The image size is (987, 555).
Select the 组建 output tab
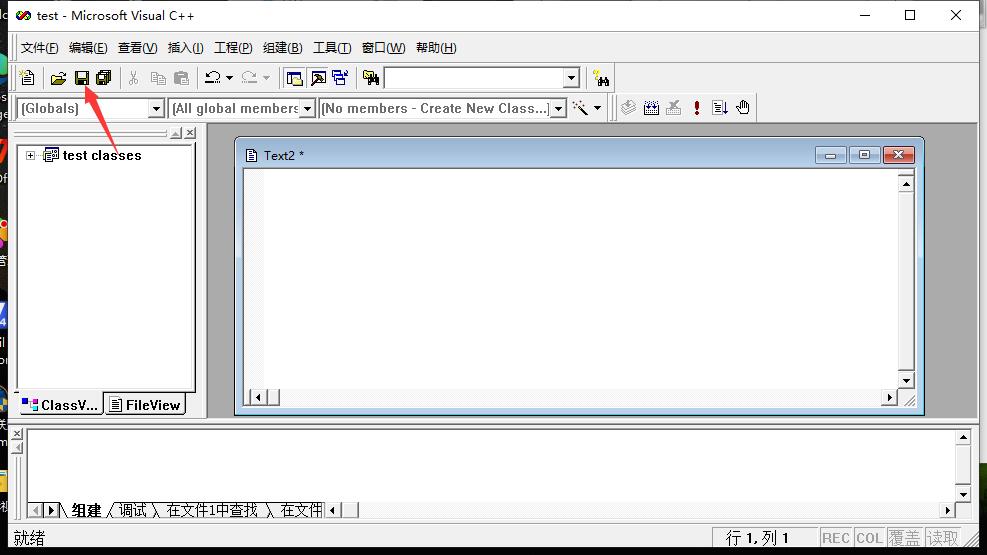86,510
